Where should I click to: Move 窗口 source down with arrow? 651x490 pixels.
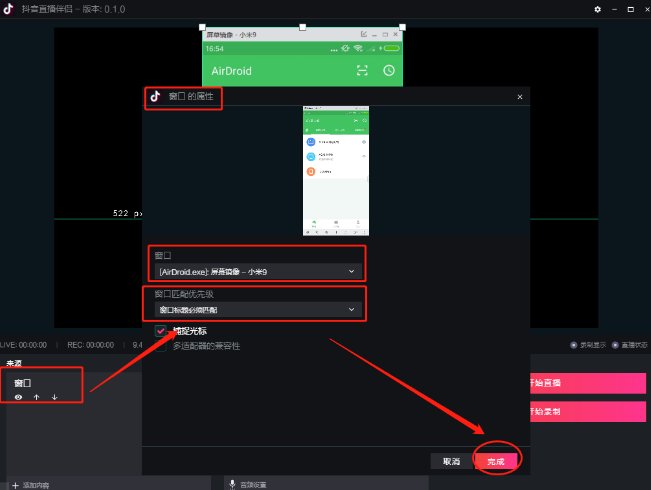point(54,397)
